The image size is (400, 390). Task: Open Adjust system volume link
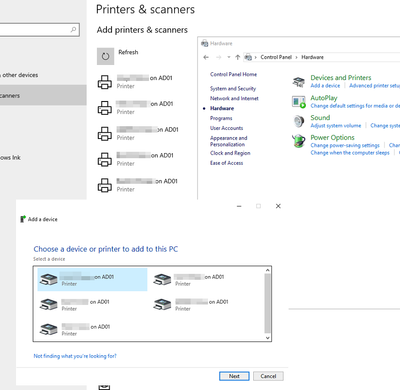(x=336, y=126)
